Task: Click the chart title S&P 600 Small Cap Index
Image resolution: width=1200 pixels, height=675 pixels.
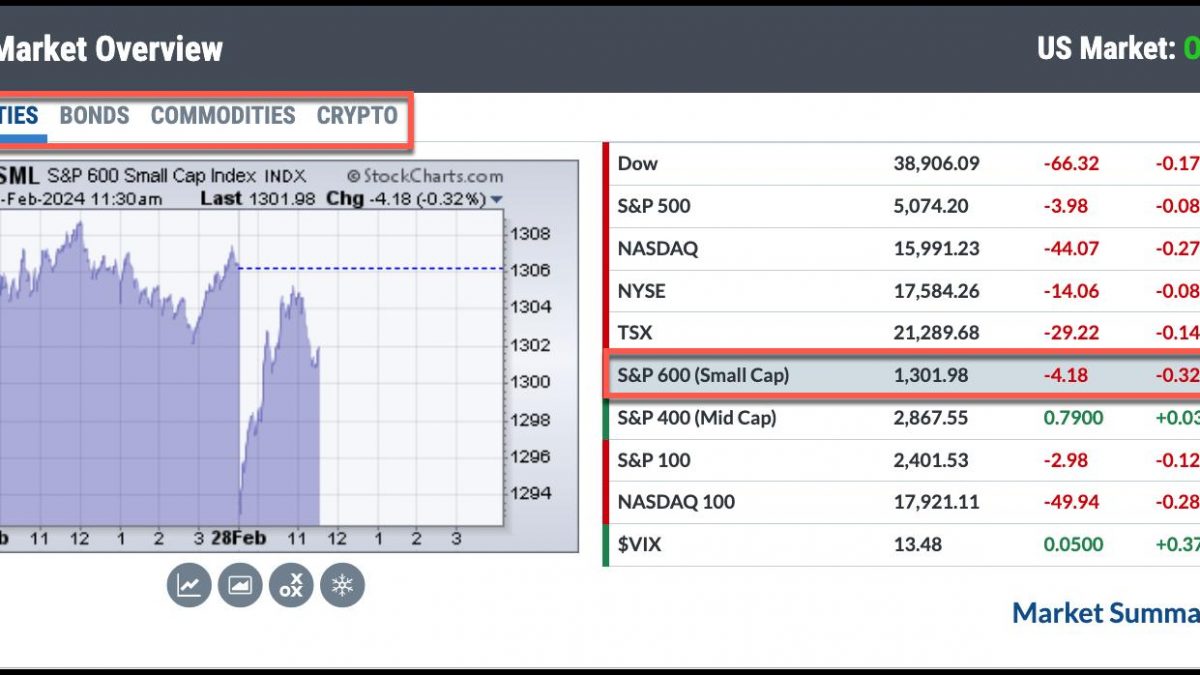Action: [152, 177]
